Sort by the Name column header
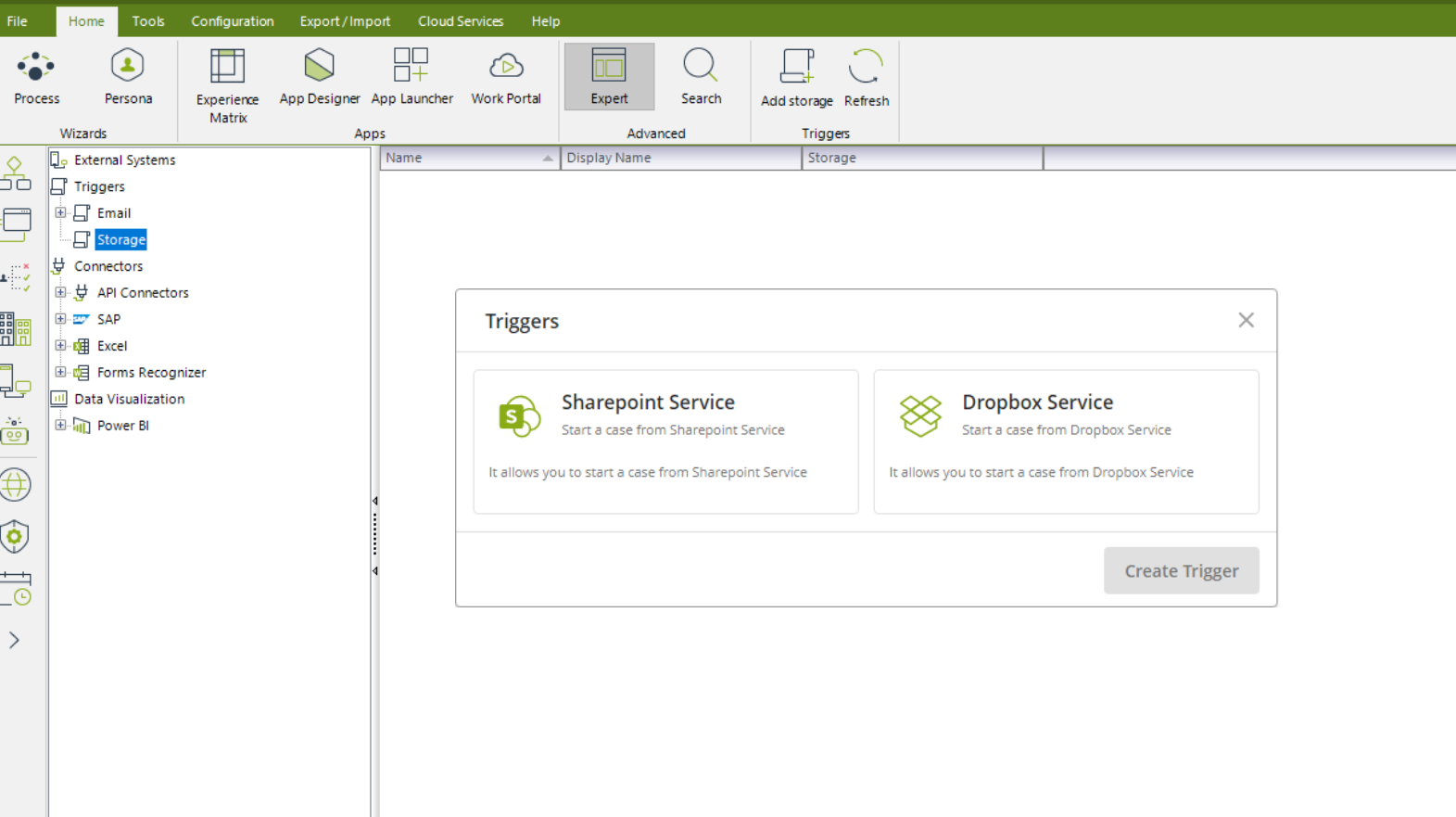Viewport: 1456px width, 817px height. [x=463, y=158]
